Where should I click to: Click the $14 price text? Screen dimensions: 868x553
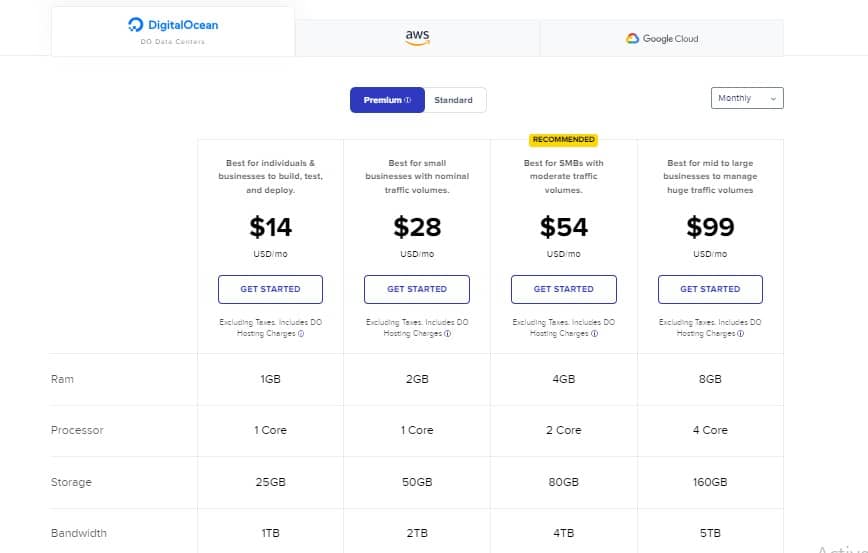click(x=270, y=227)
